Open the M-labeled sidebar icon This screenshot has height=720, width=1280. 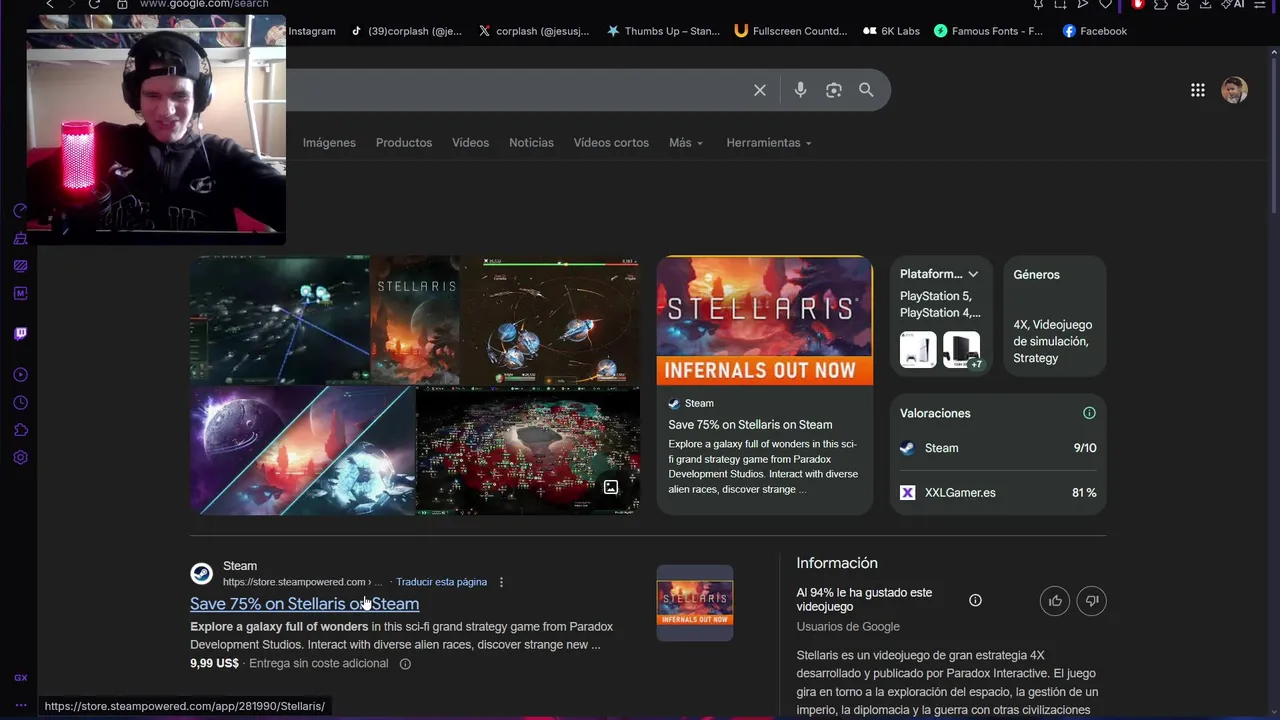[20, 294]
